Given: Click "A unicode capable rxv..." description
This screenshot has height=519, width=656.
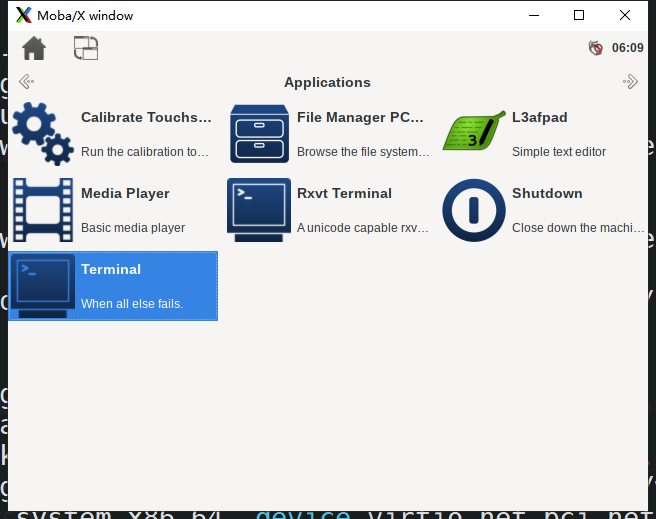Looking at the screenshot, I should pyautogui.click(x=363, y=228).
